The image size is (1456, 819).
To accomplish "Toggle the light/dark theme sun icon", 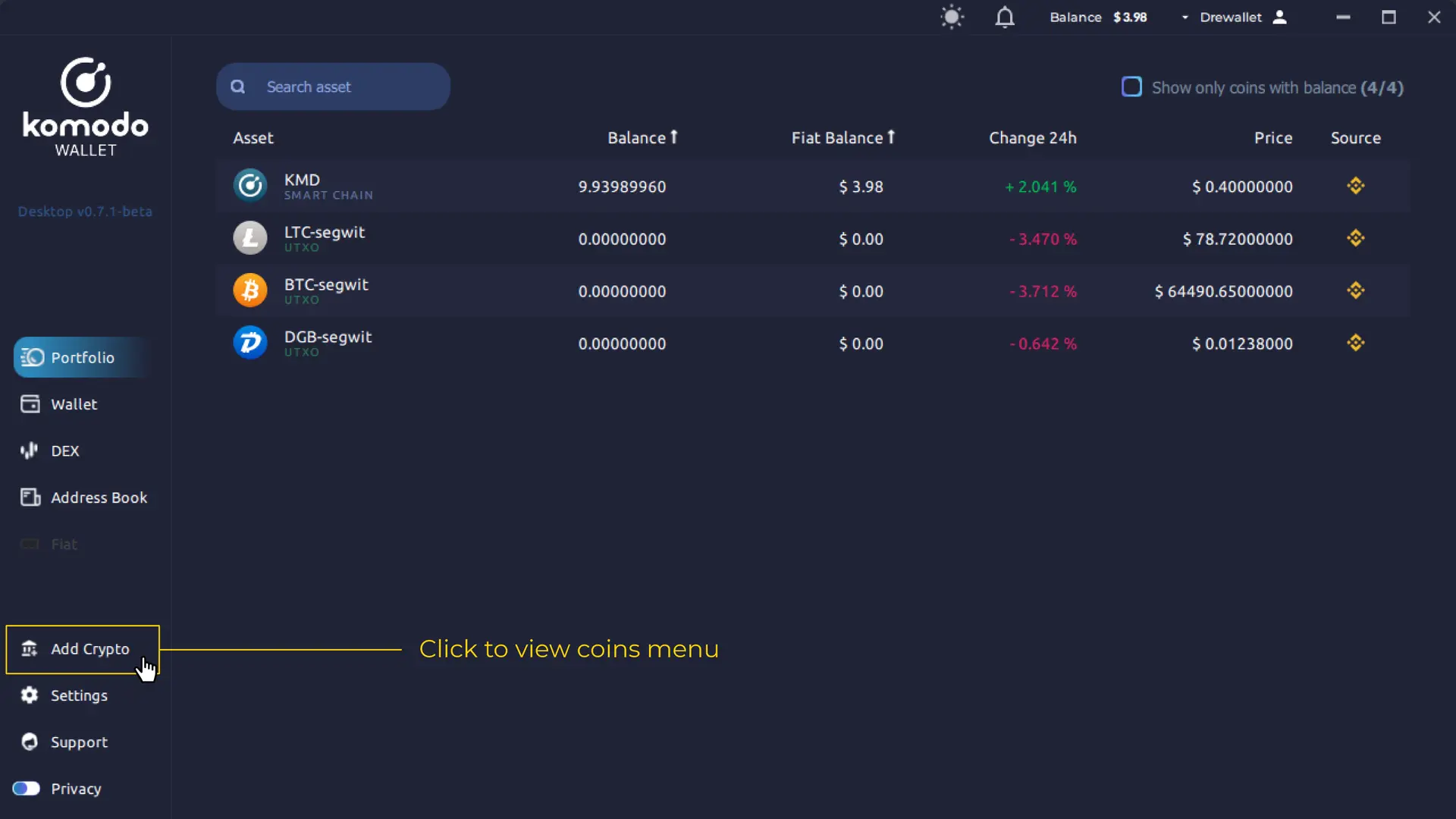I will click(x=952, y=17).
